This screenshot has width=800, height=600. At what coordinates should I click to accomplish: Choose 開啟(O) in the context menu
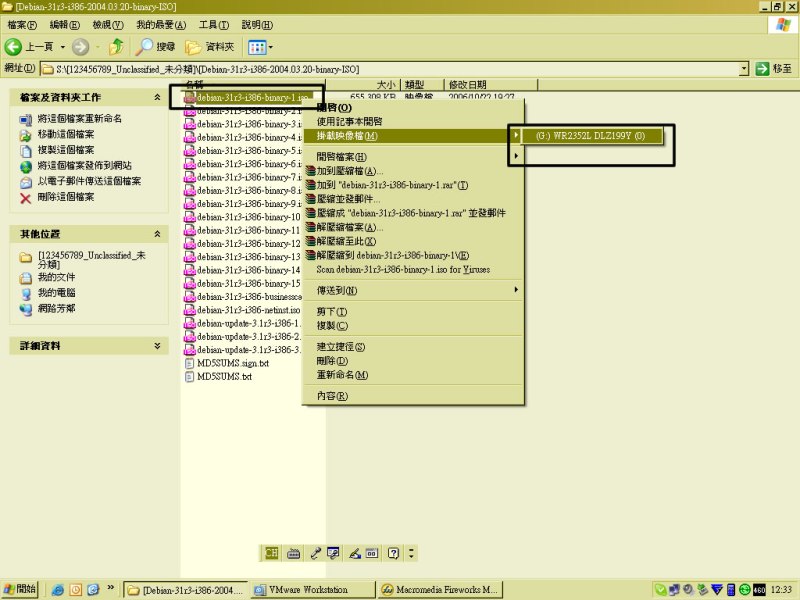(x=413, y=107)
